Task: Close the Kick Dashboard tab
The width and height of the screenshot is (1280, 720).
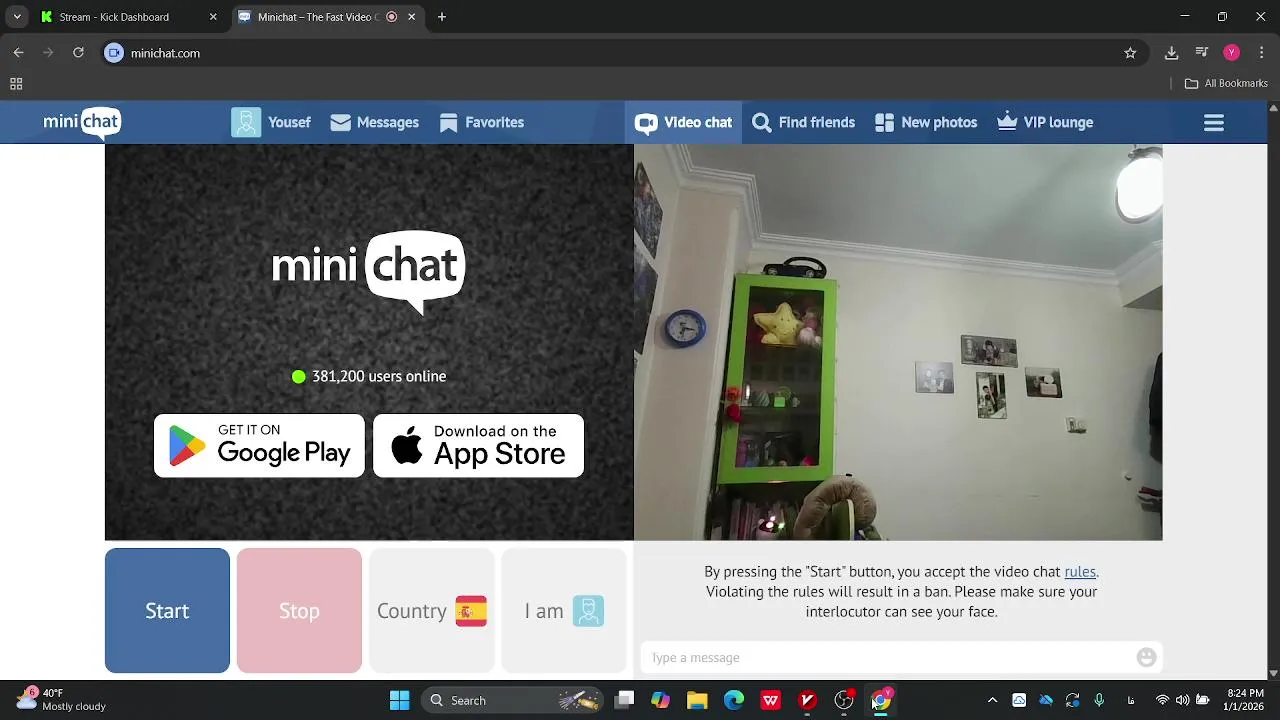Action: pos(213,17)
